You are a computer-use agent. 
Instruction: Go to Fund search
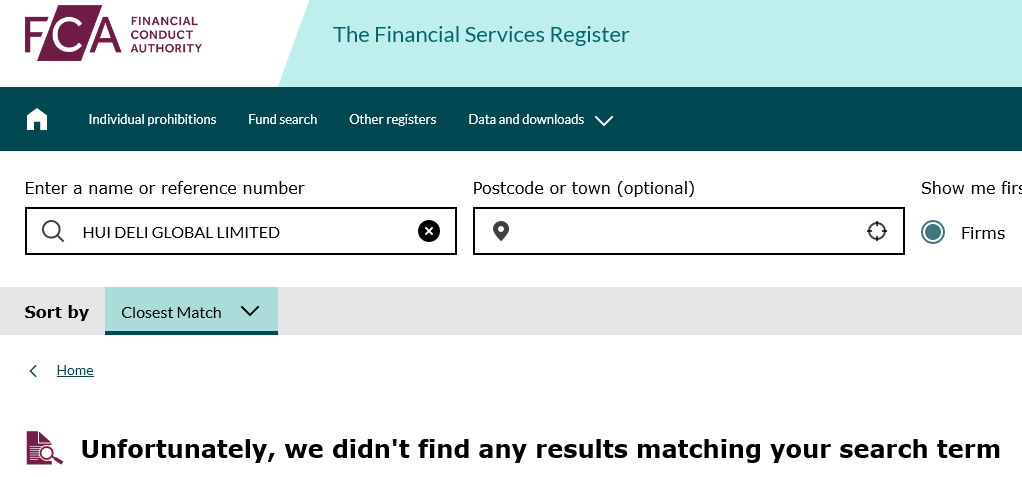coord(282,119)
